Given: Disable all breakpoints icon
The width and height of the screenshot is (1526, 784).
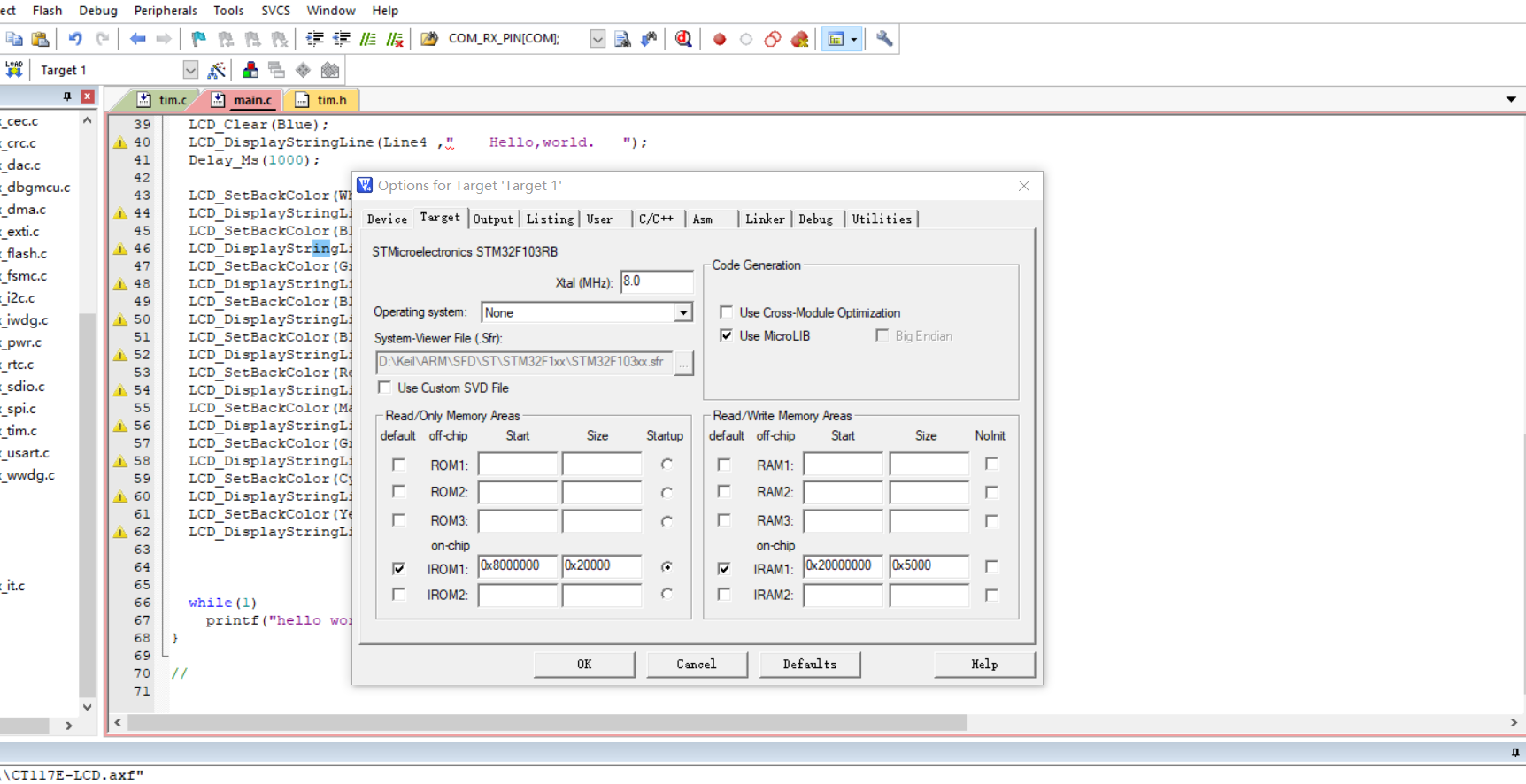Looking at the screenshot, I should click(773, 39).
